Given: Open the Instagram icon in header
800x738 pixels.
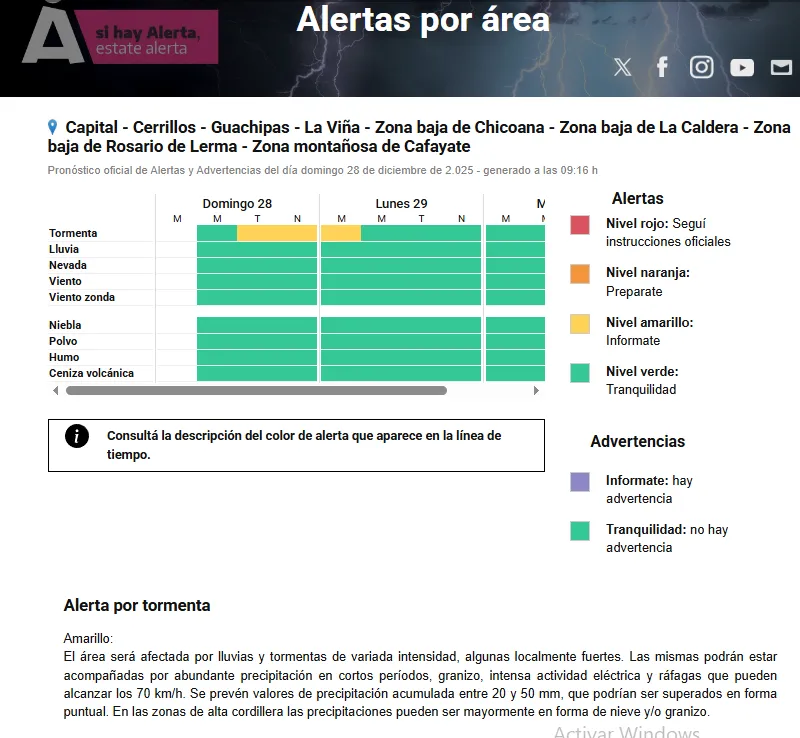Looking at the screenshot, I should [x=702, y=67].
